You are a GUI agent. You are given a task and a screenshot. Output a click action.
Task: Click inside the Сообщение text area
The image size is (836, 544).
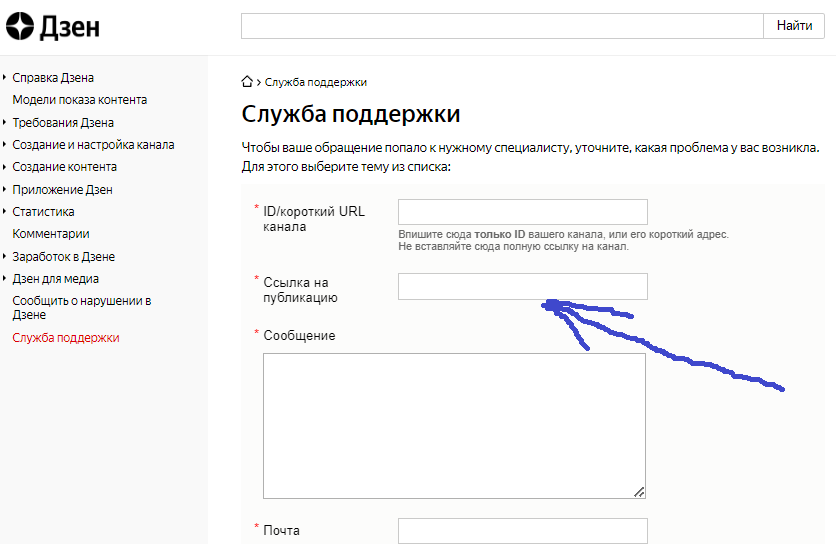point(454,426)
